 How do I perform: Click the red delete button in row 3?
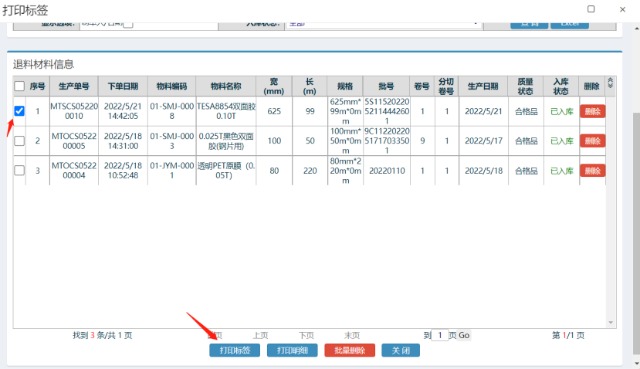pyautogui.click(x=592, y=171)
